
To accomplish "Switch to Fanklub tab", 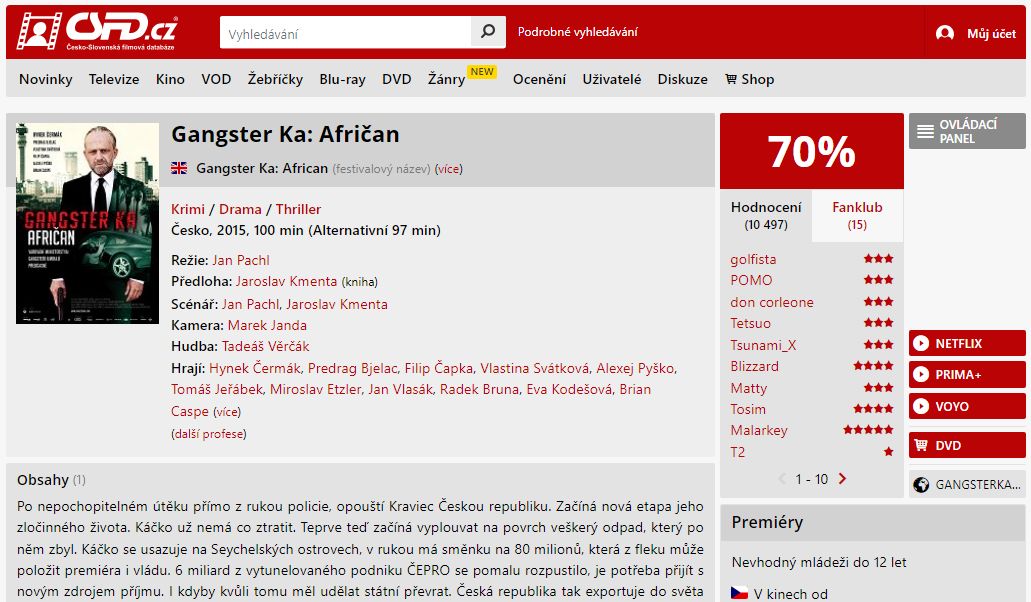I will (x=857, y=216).
